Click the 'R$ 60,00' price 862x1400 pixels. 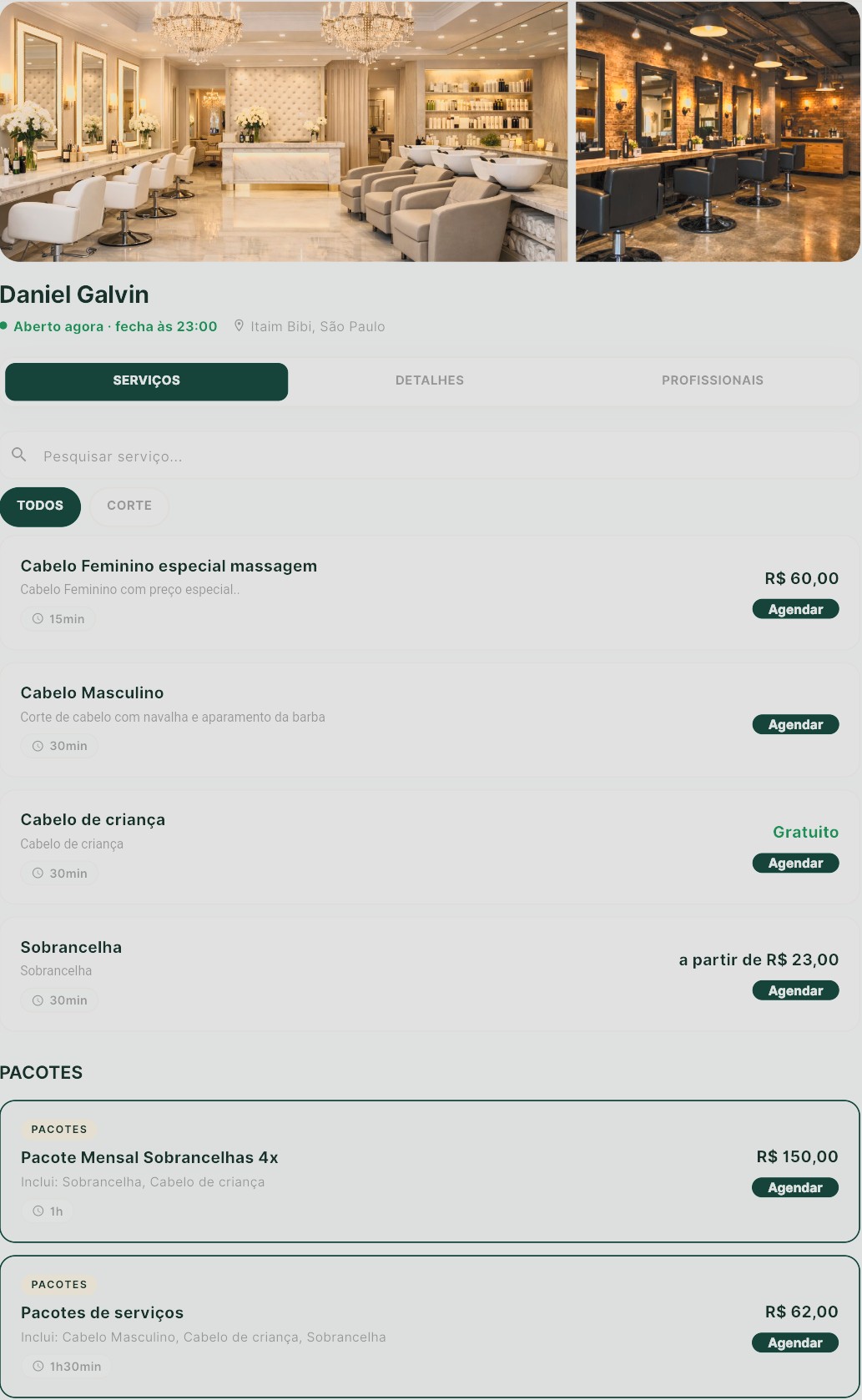(802, 578)
